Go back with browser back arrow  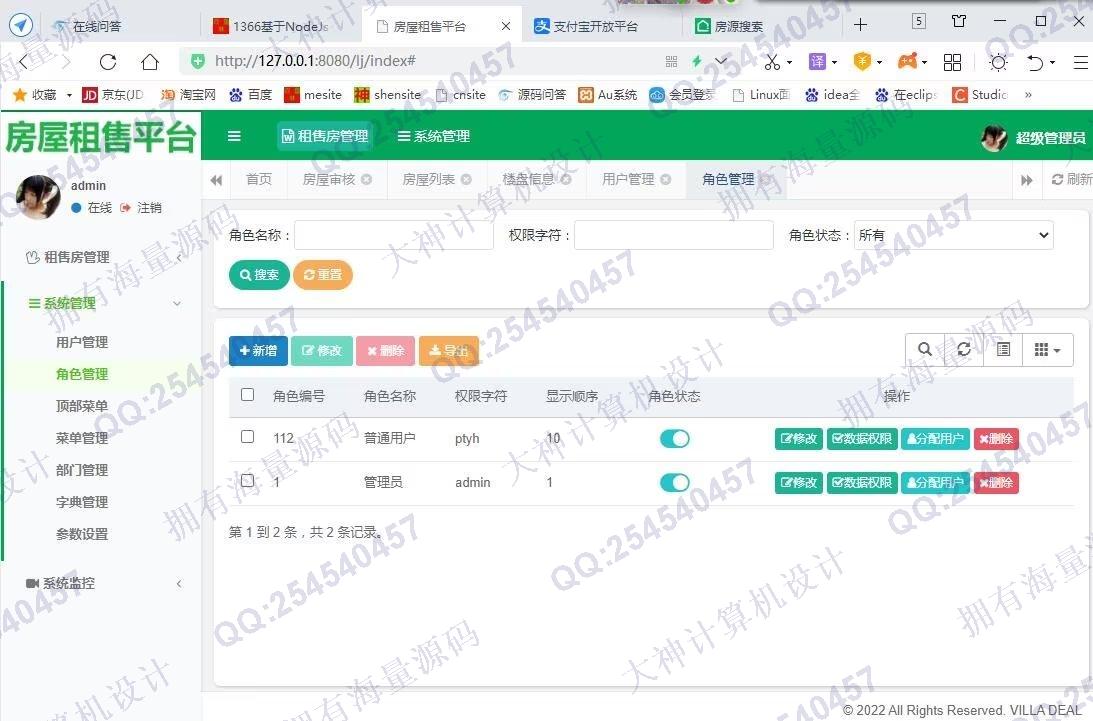click(x=24, y=62)
